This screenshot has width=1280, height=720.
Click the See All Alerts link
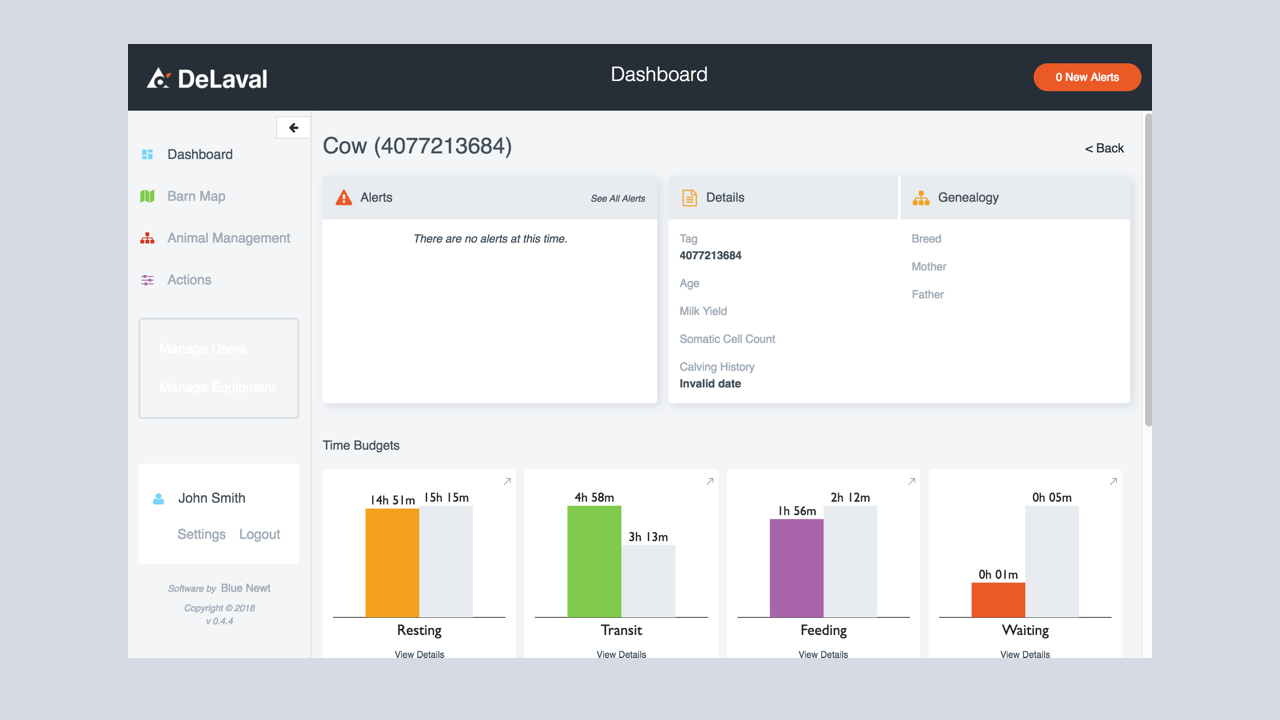coord(617,198)
